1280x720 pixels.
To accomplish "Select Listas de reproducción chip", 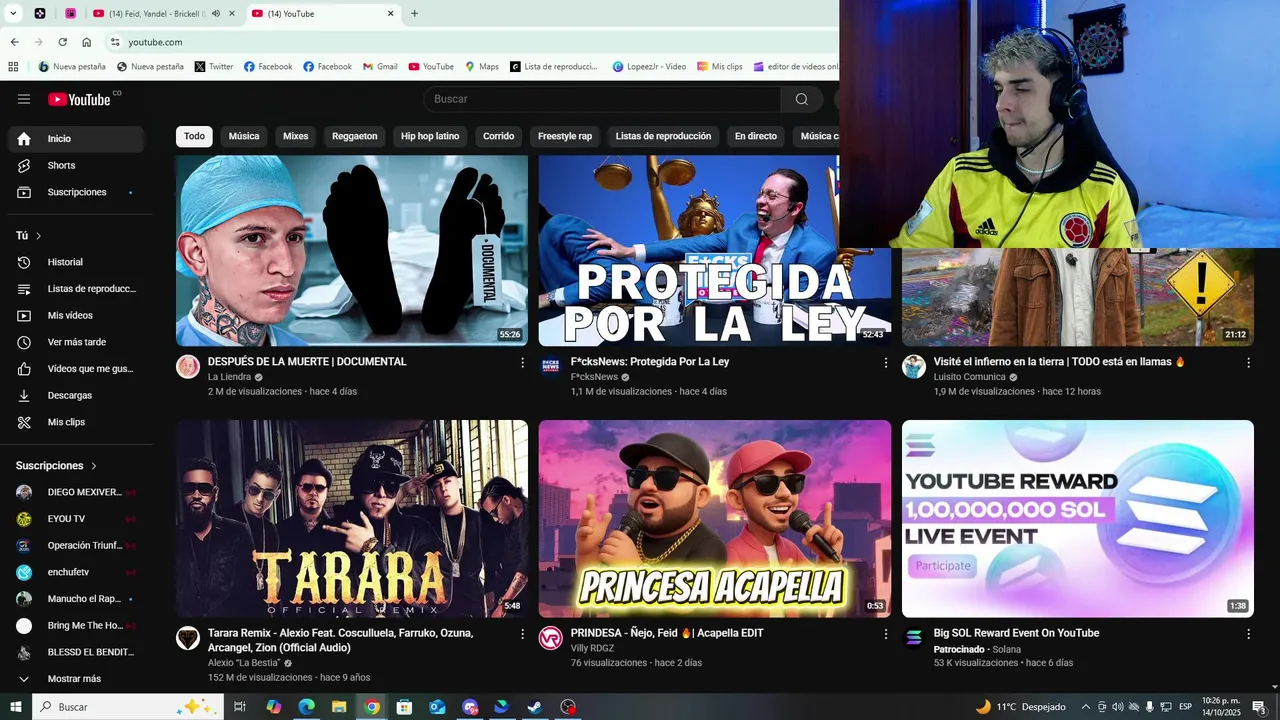I will tap(663, 136).
